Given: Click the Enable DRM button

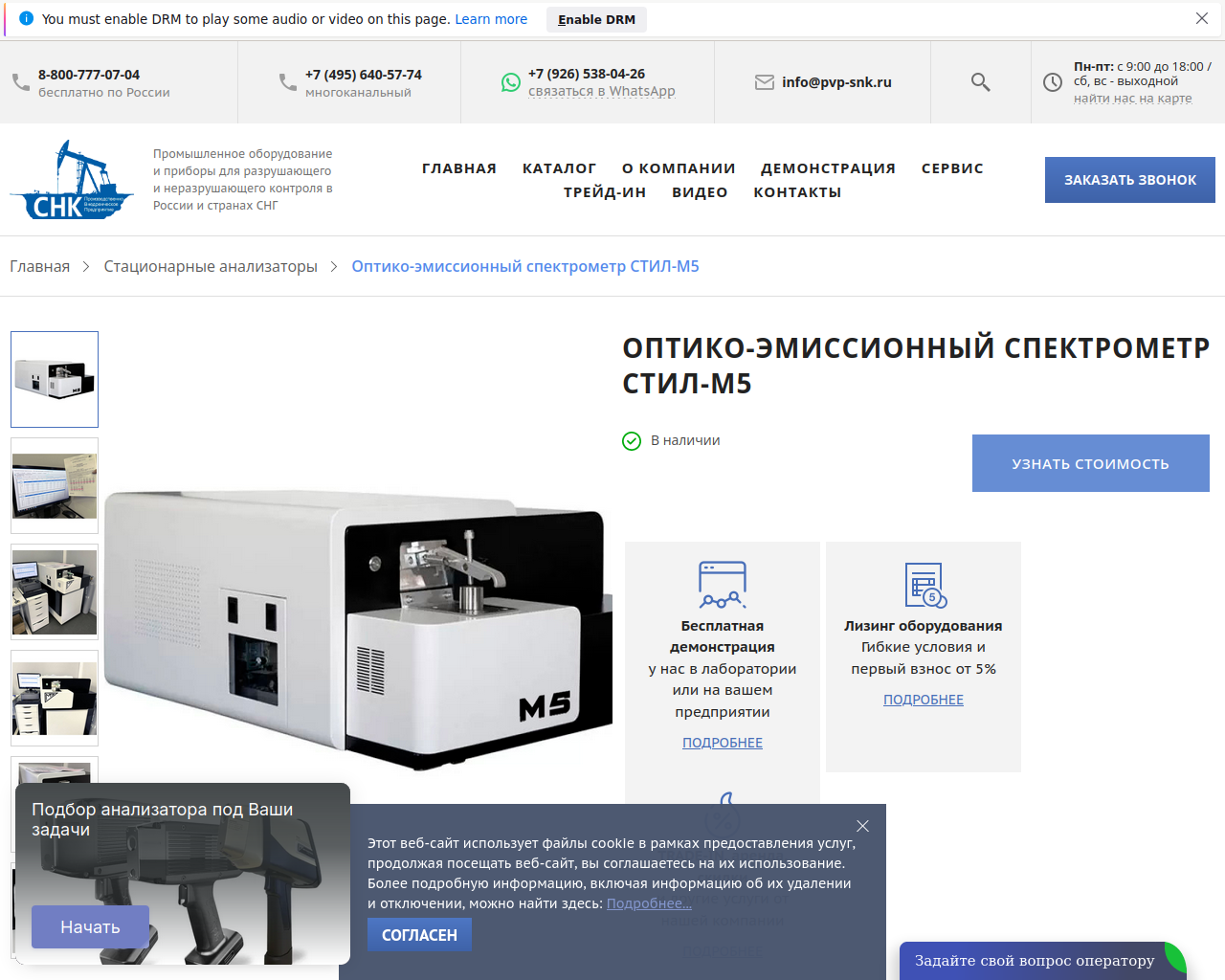Looking at the screenshot, I should [596, 19].
